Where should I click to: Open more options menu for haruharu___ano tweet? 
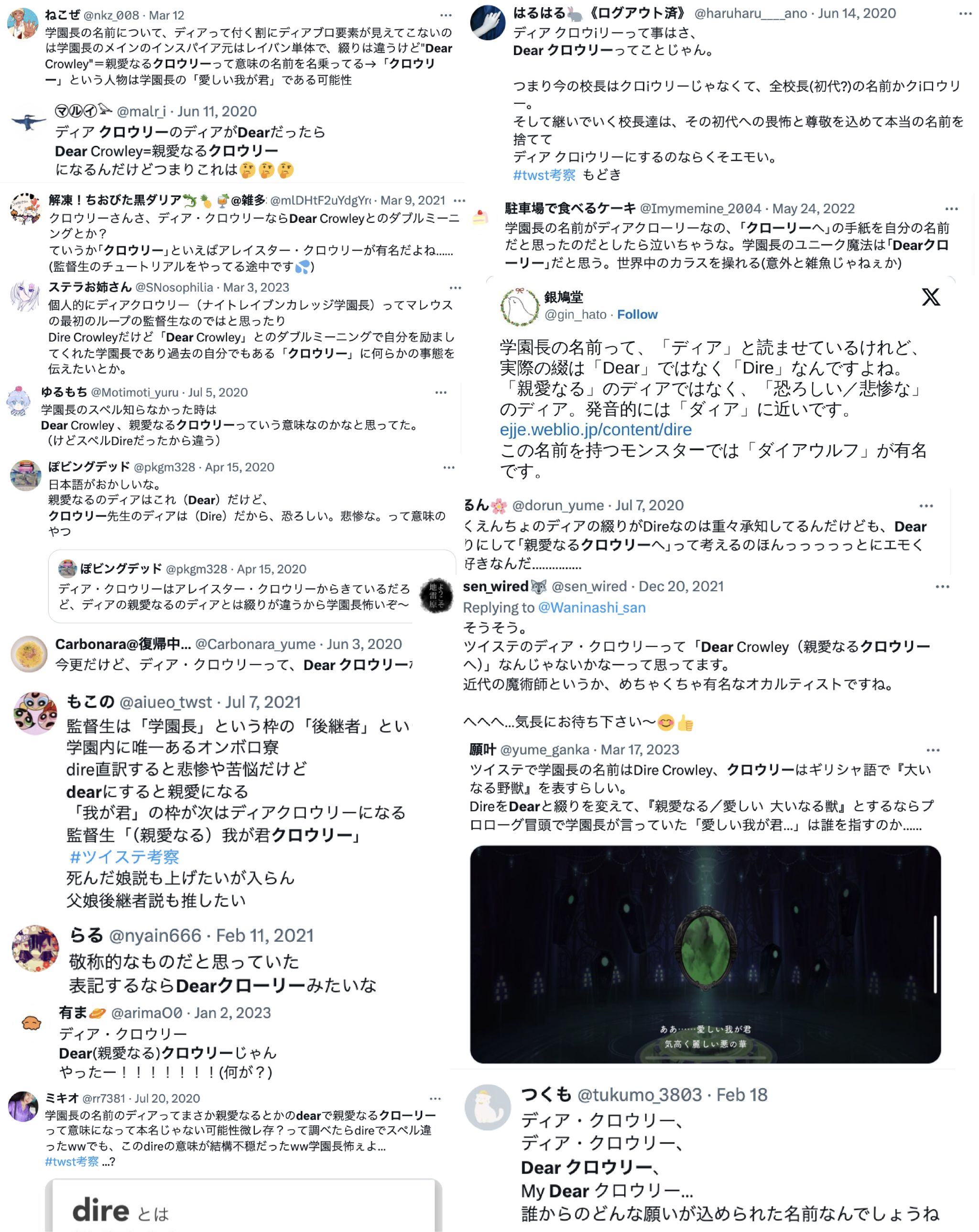965,14
